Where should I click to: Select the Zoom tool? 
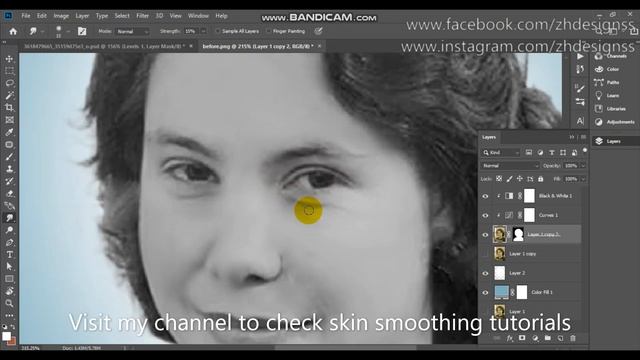(x=9, y=303)
